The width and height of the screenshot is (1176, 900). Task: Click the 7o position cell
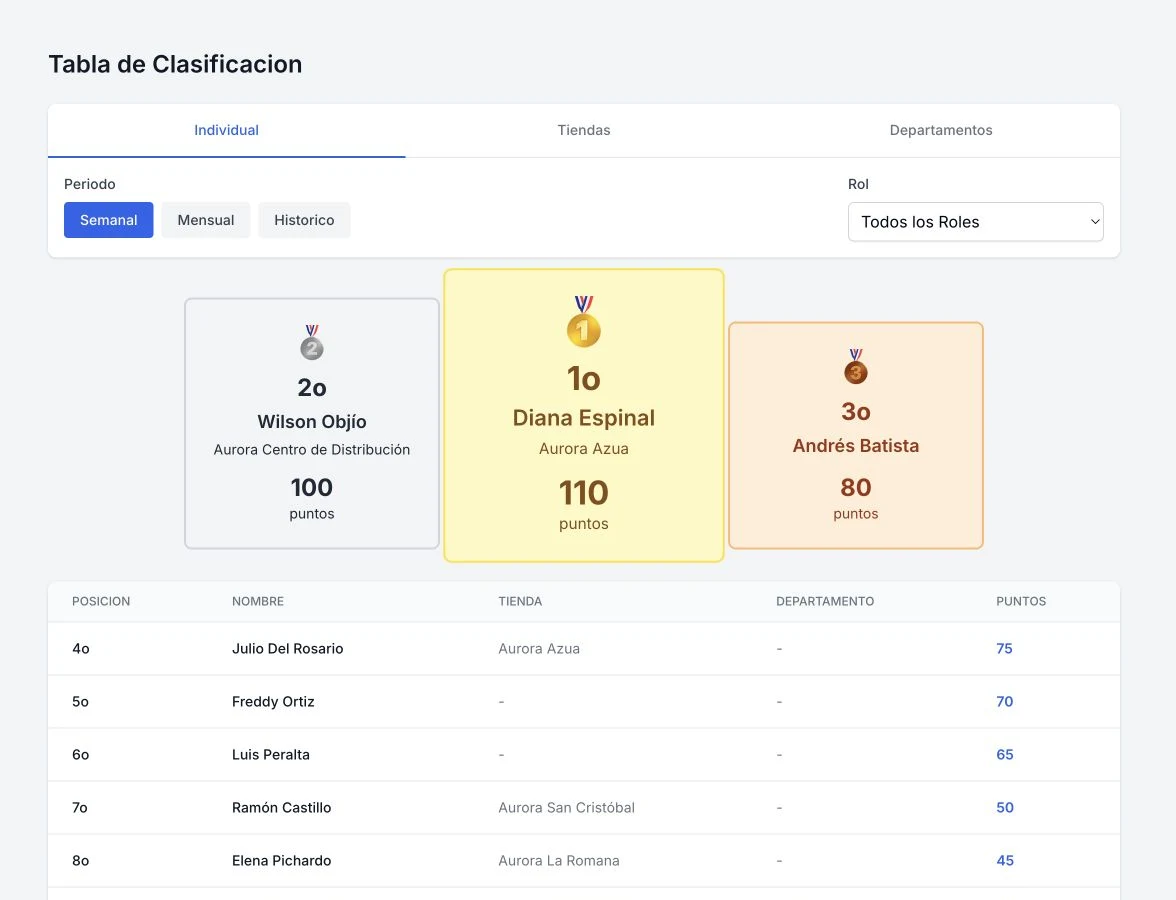pos(80,808)
